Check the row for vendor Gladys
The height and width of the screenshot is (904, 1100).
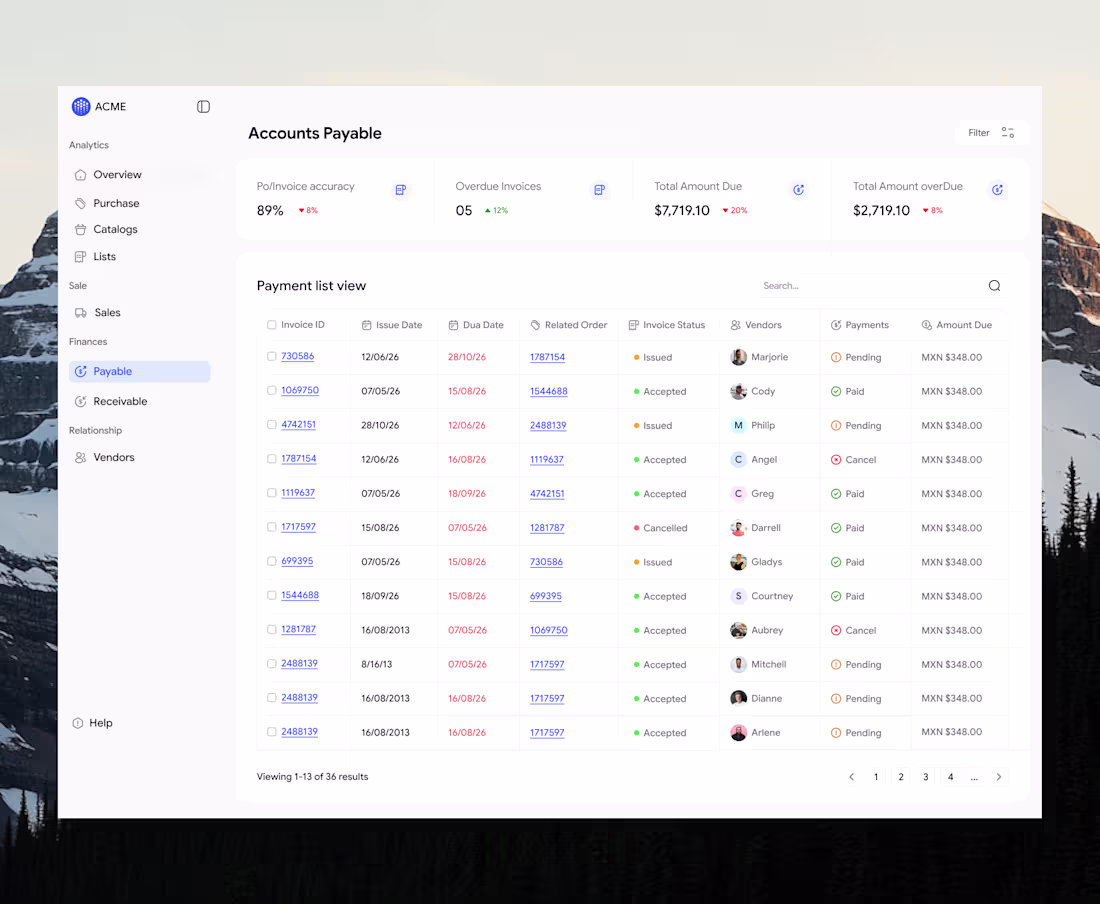271,561
